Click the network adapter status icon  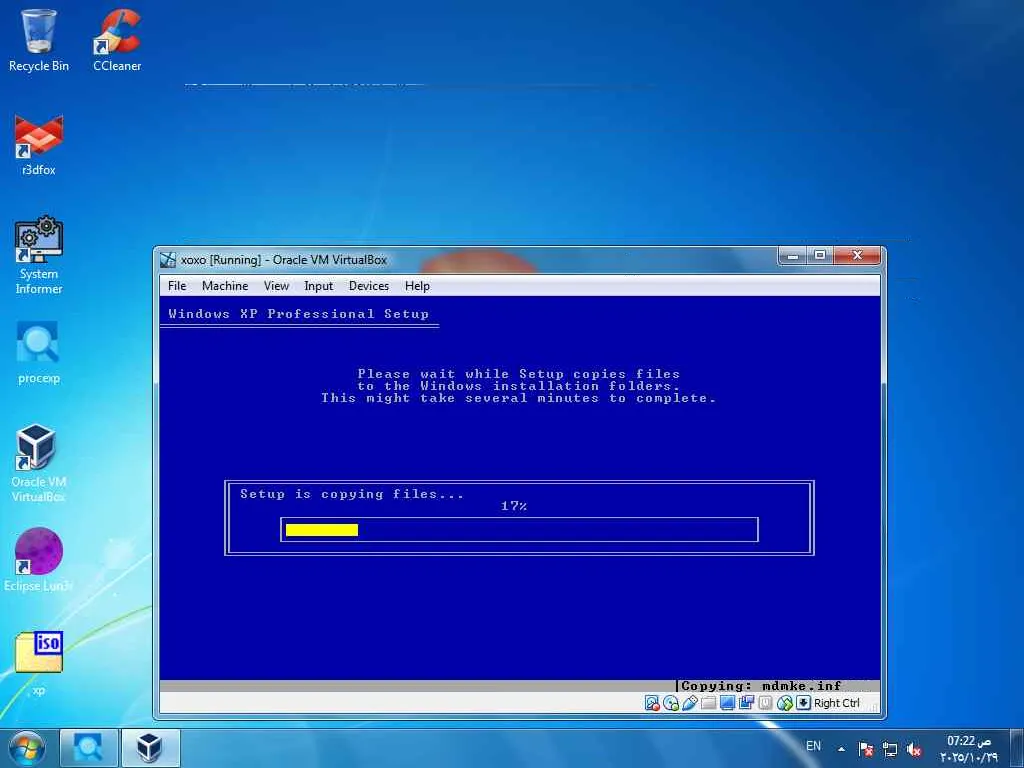coord(784,703)
